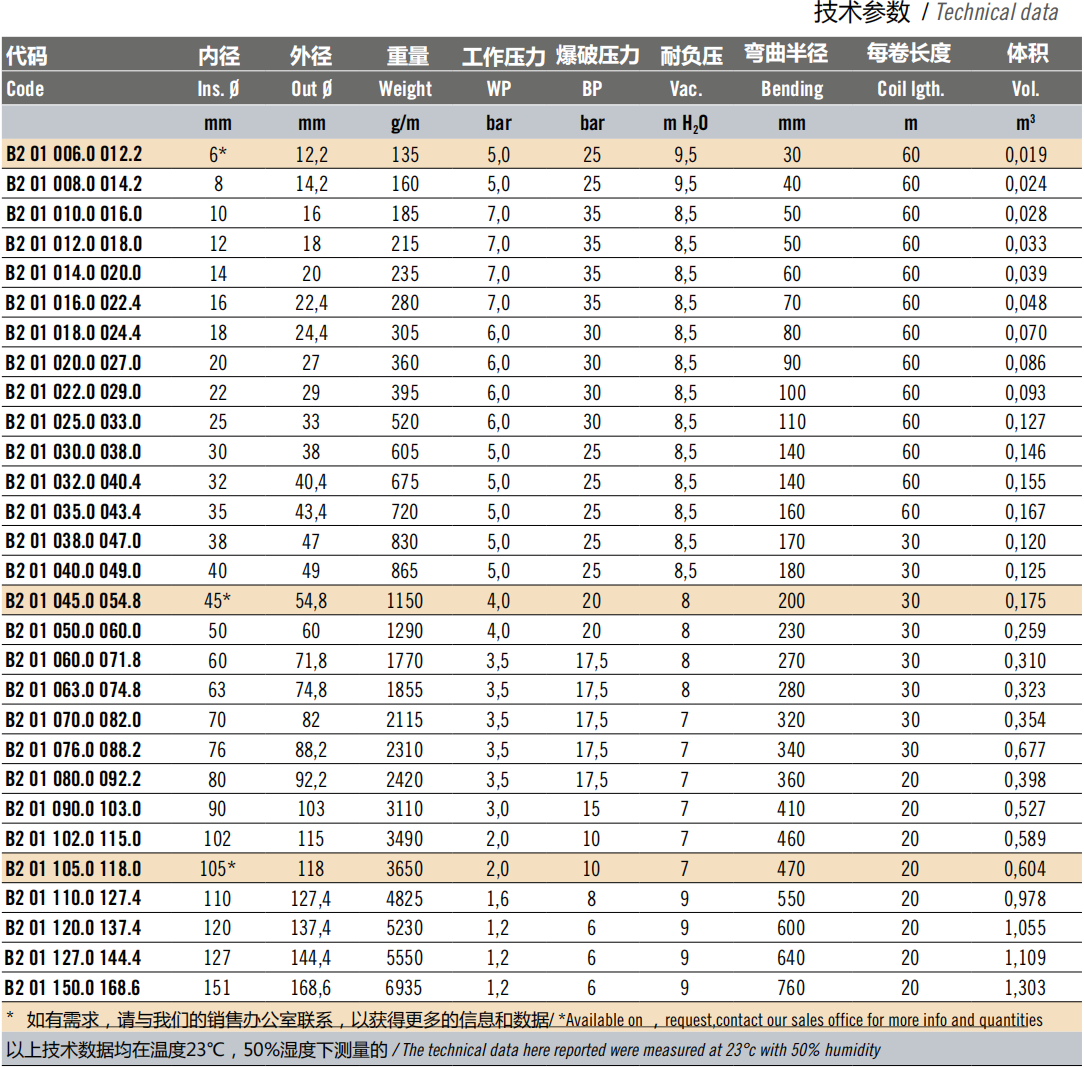Select code B2 01 102.0 115.0
The height and width of the screenshot is (1068, 1084).
coord(73,839)
